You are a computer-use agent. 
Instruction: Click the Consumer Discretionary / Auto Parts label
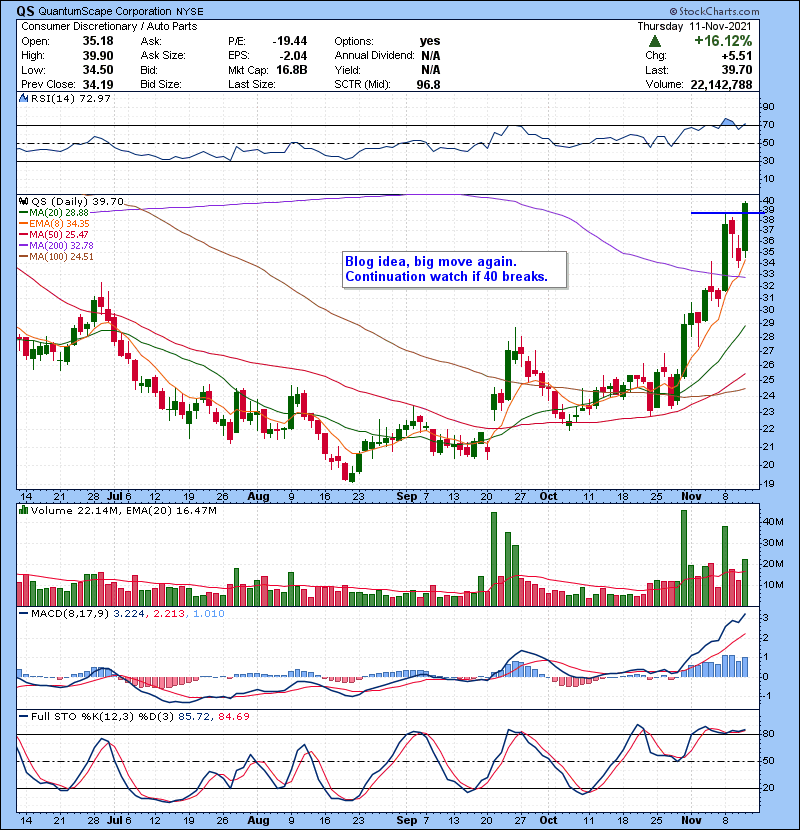[x=109, y=26]
